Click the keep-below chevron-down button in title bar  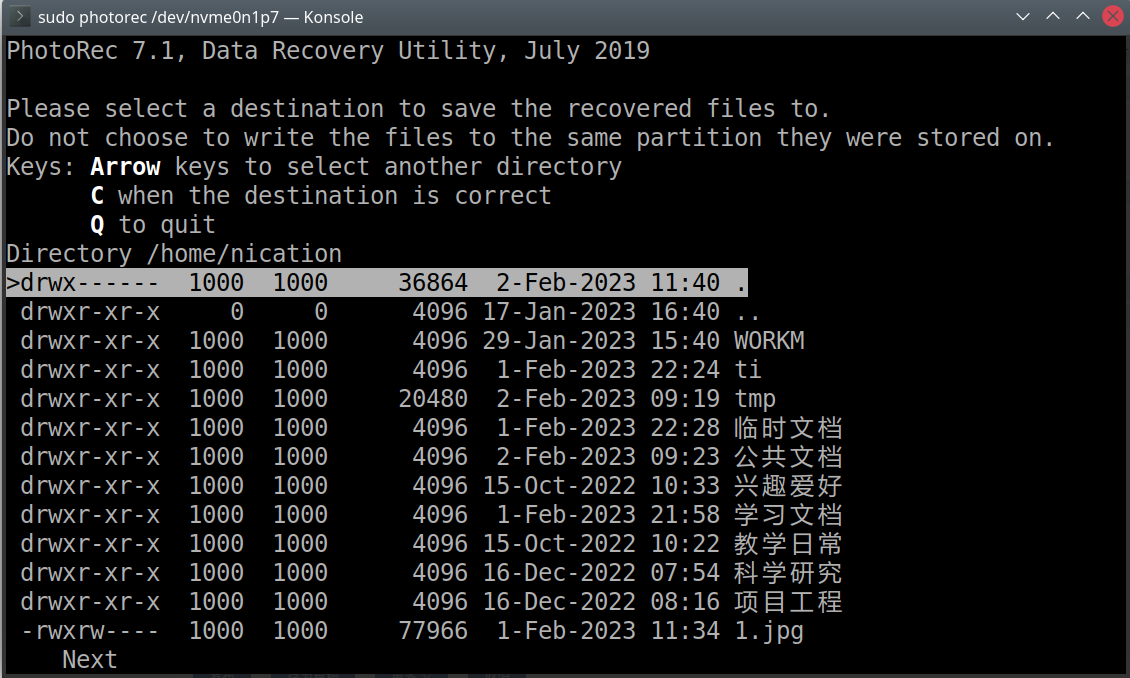[x=1022, y=17]
